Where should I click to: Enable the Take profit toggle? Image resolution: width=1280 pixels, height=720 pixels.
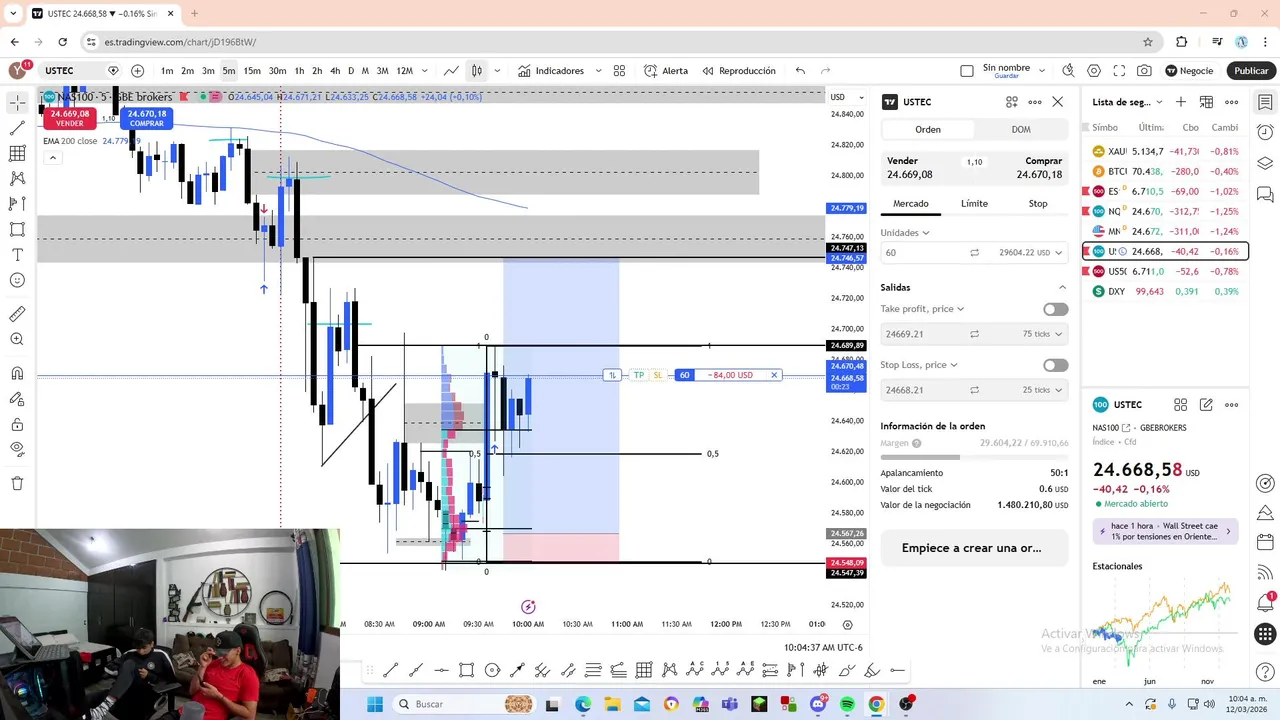pos(1055,310)
